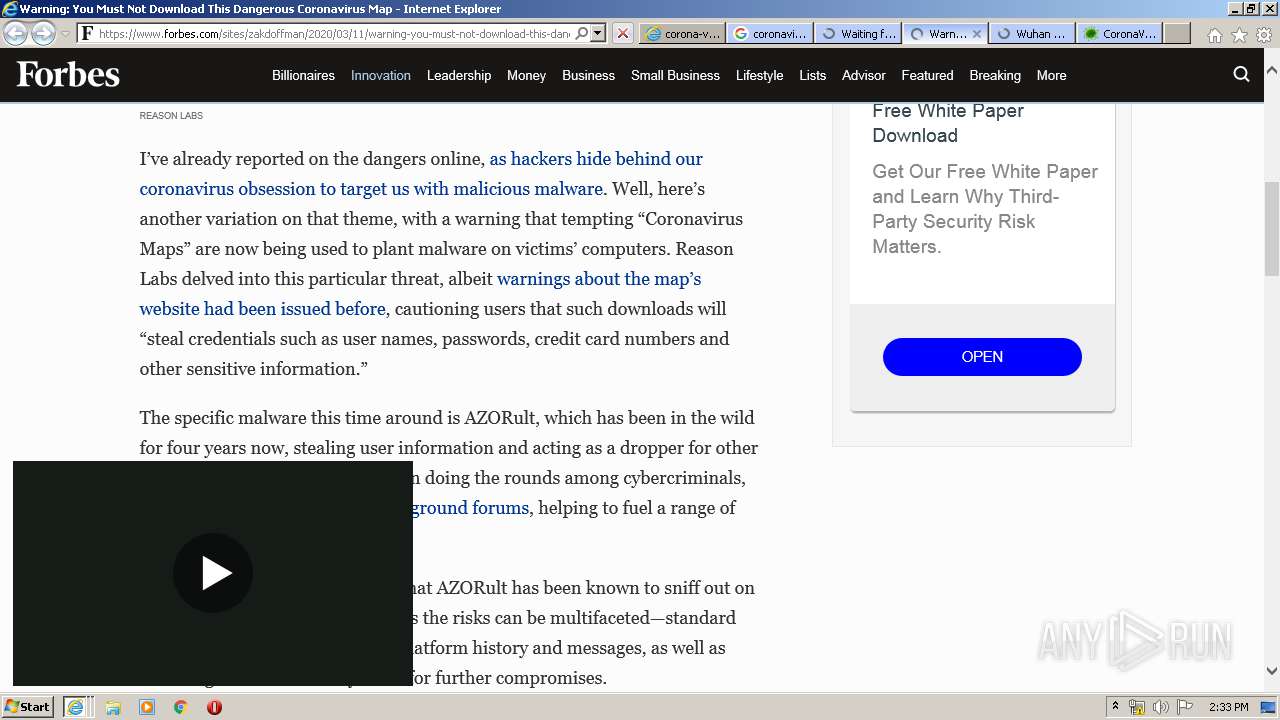Close the Warn... tab

click(977, 33)
